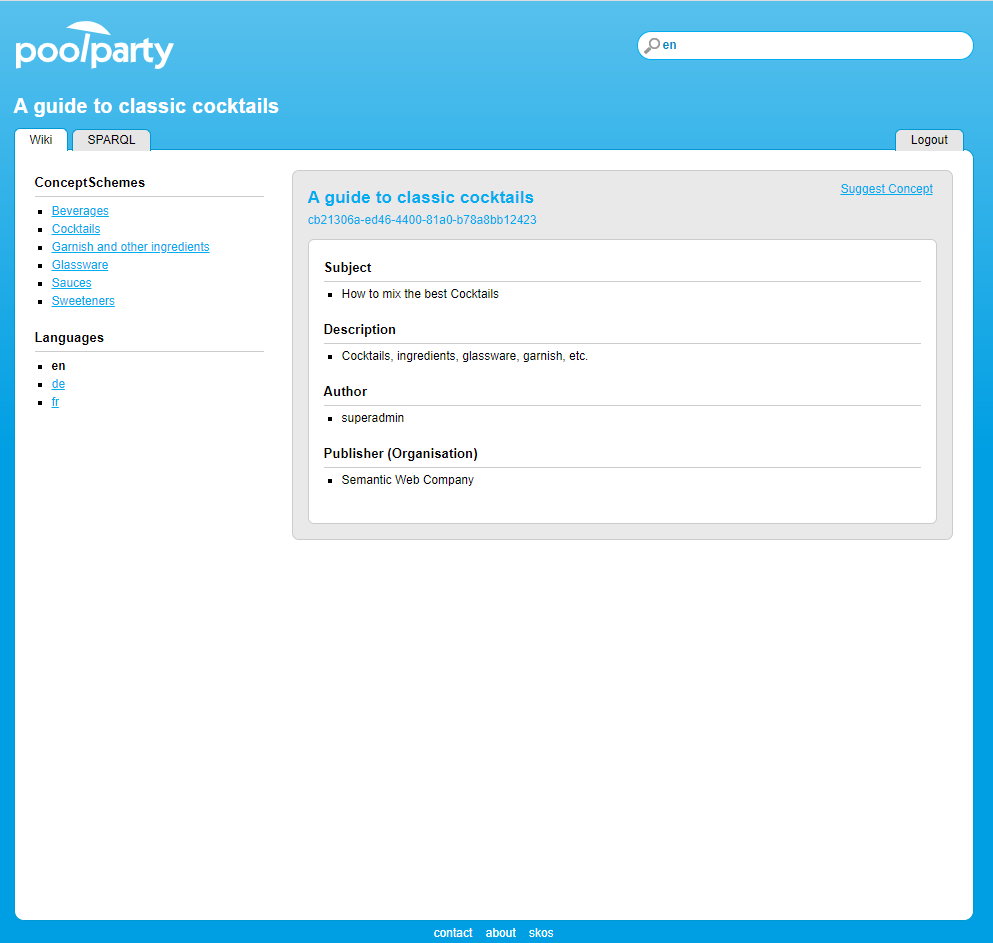Viewport: 993px width, 943px height.
Task: Select the current 'en' language entry
Action: coord(58,366)
